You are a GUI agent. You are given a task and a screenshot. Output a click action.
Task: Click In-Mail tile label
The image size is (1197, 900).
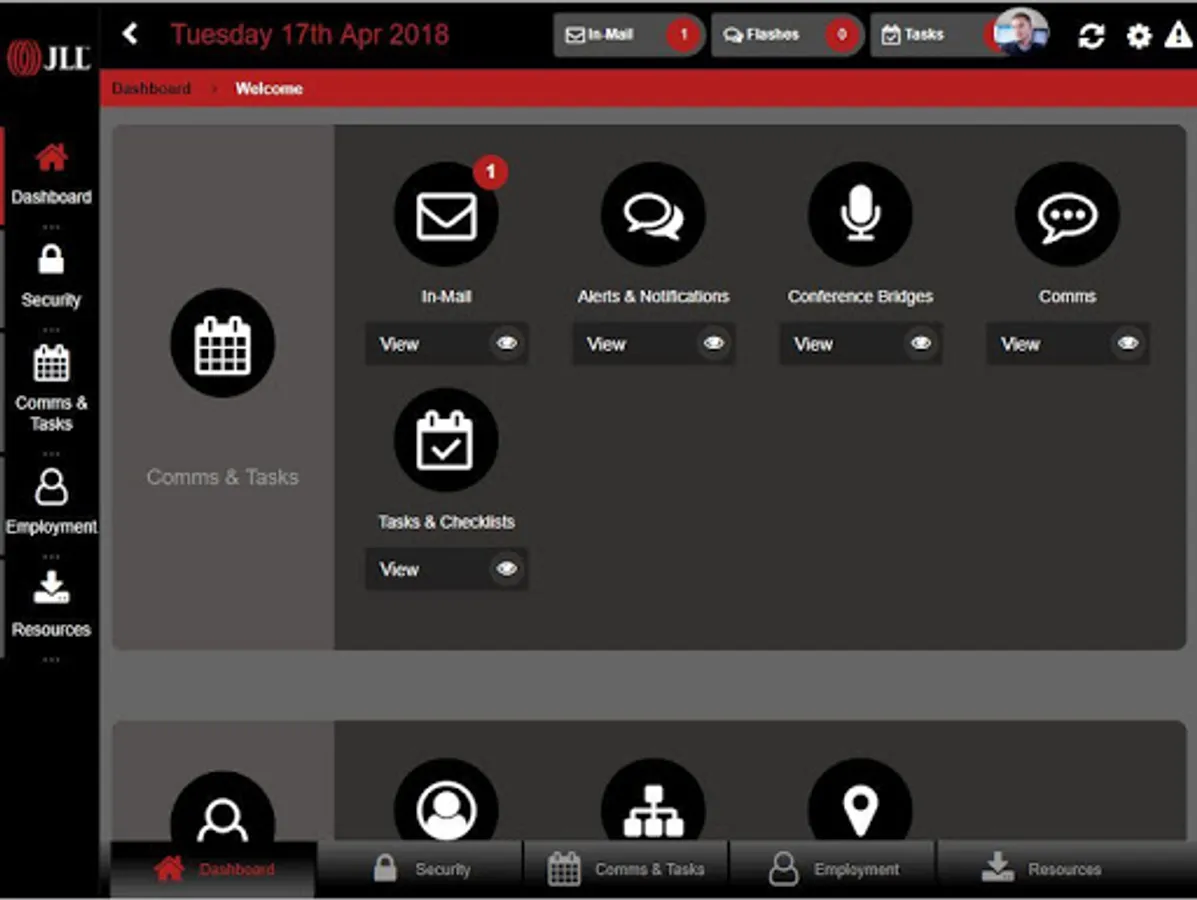point(446,296)
